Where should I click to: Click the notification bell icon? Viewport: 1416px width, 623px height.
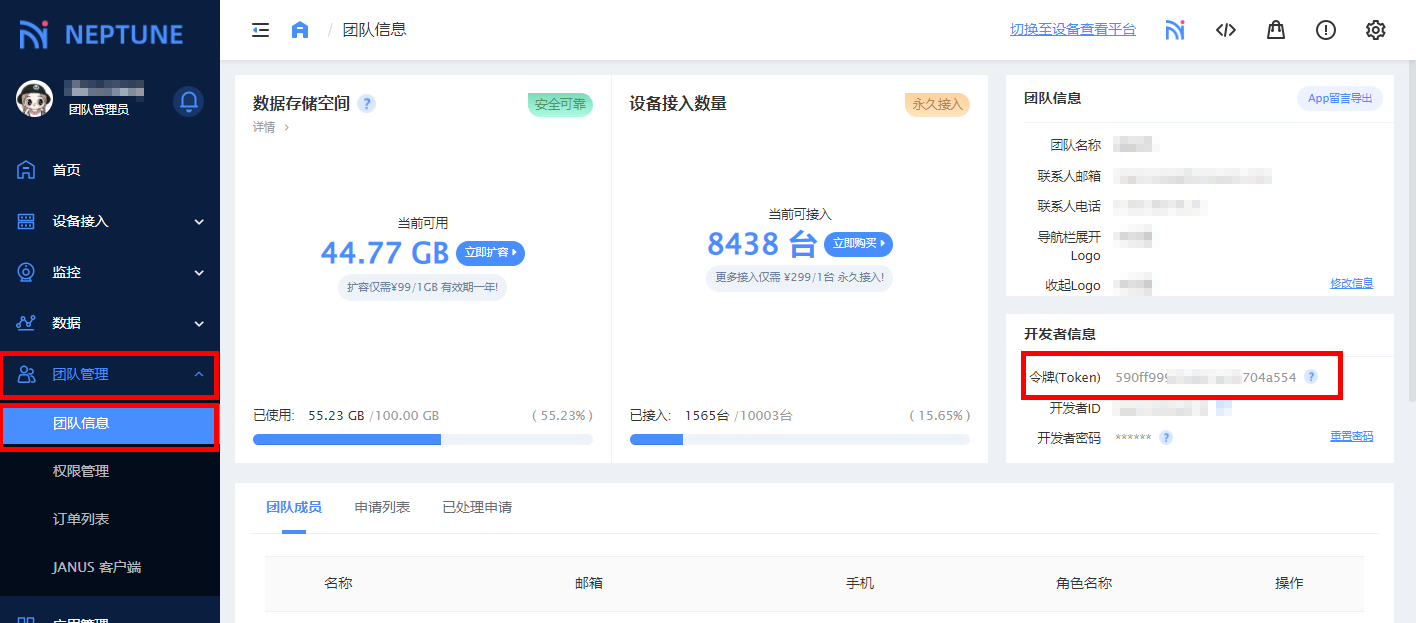tap(188, 101)
